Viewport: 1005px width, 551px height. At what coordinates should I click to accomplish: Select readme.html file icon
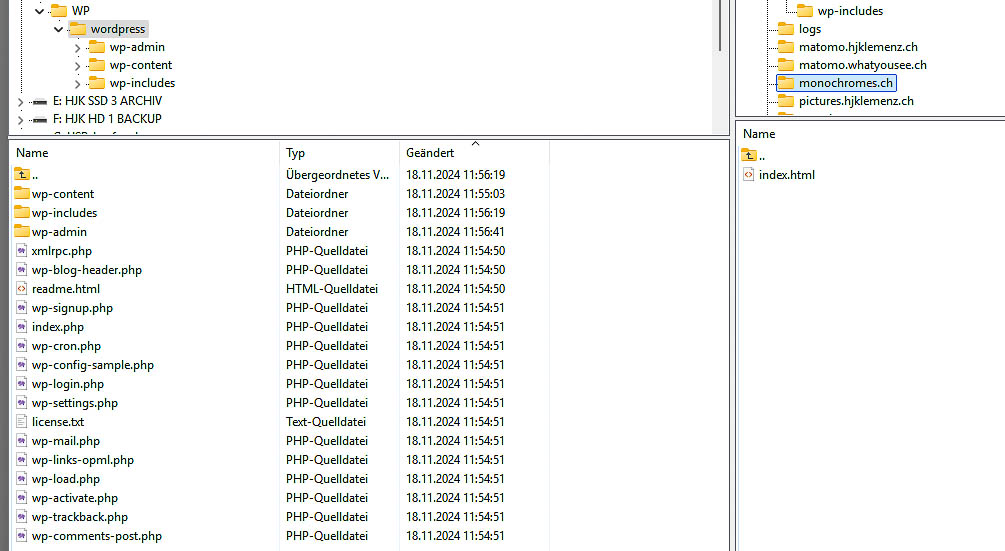22,288
